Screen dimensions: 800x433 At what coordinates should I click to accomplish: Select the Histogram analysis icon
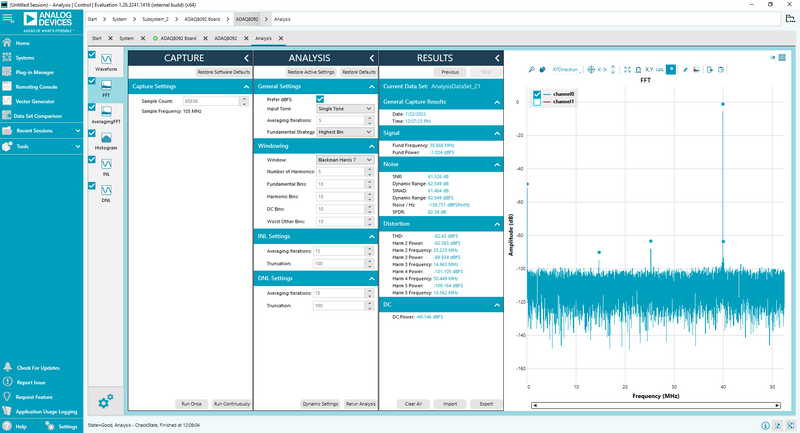106,138
